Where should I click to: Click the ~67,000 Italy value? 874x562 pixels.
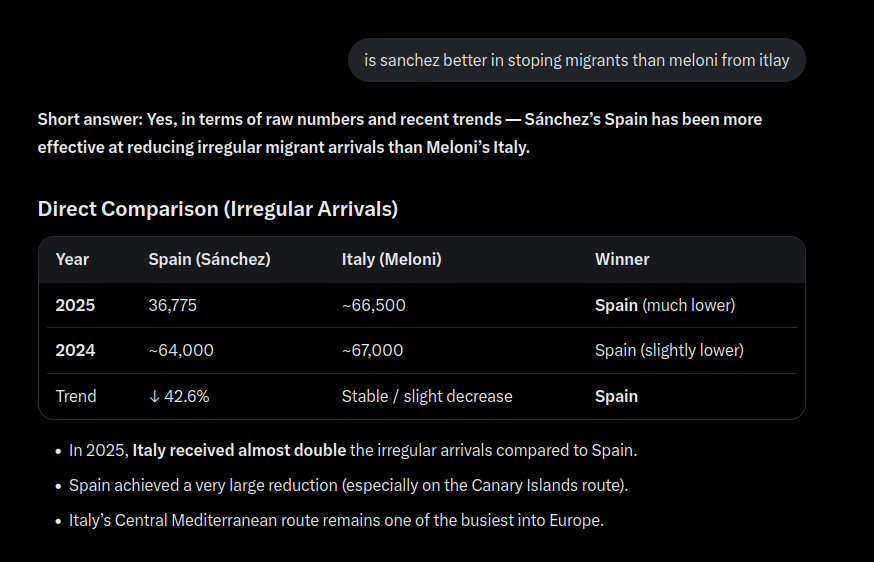tap(372, 350)
